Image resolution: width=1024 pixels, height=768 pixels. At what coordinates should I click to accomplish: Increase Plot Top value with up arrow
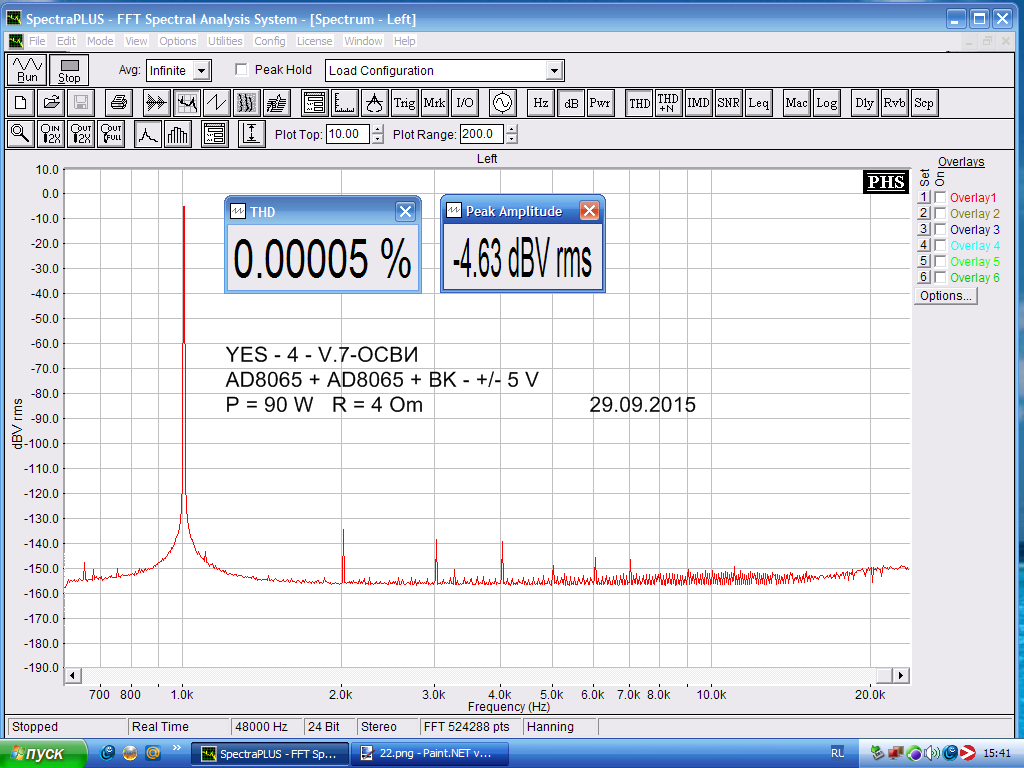377,130
